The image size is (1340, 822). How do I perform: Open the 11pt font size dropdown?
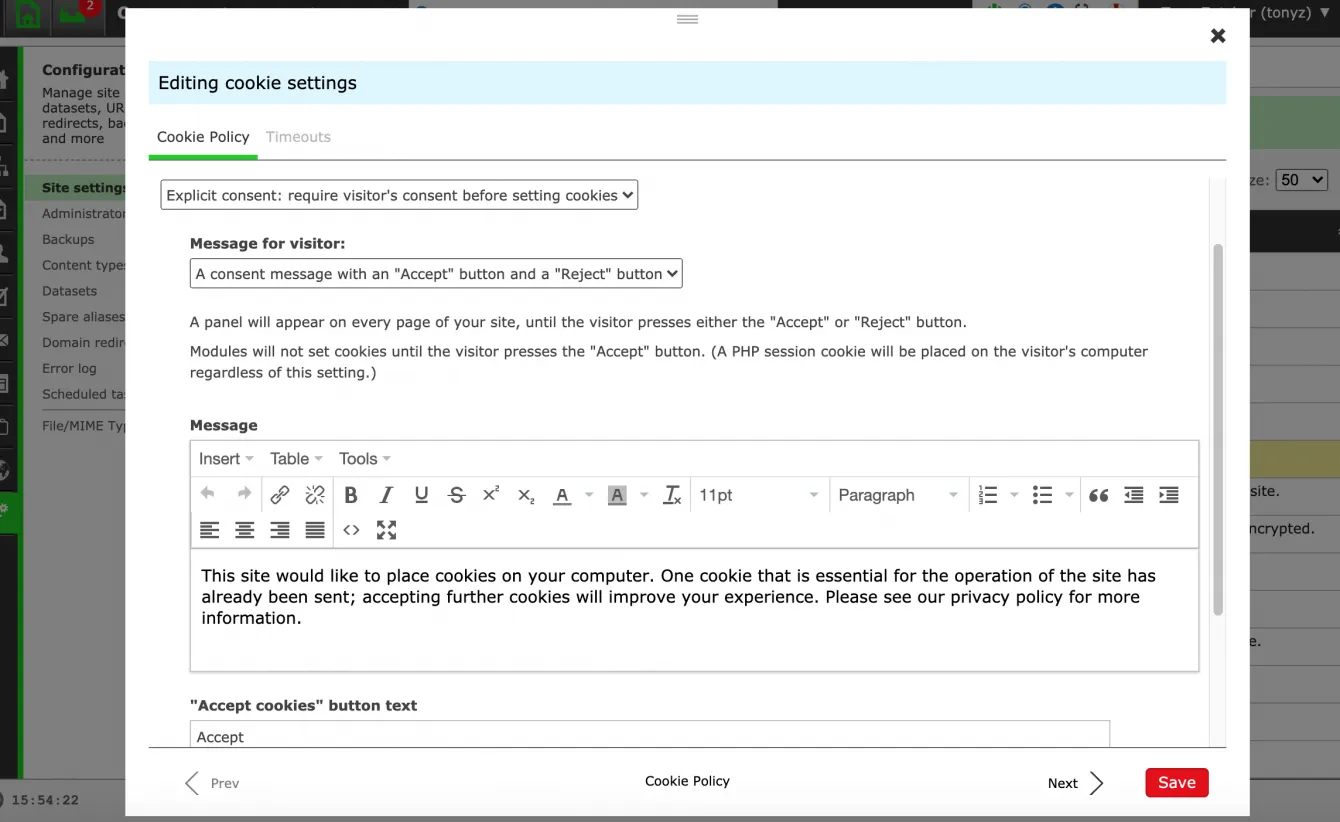(759, 495)
